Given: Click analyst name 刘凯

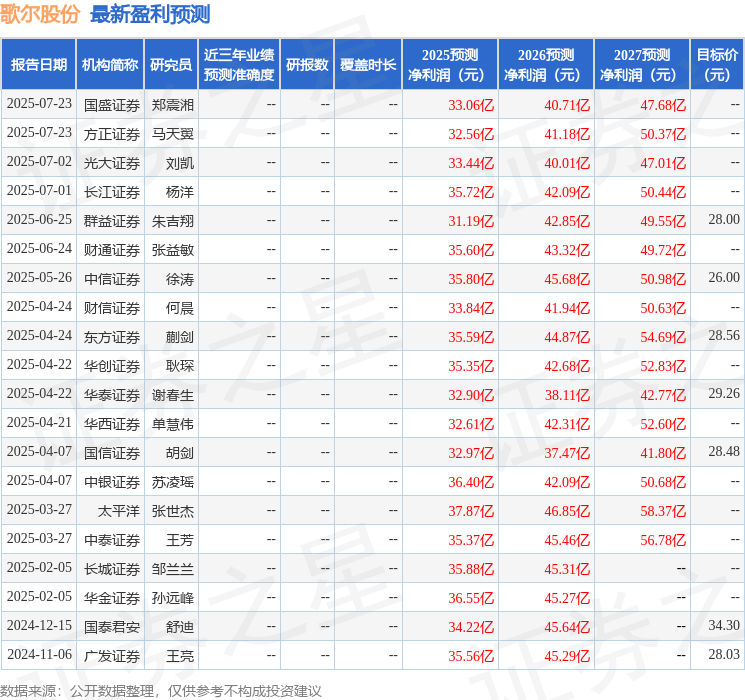Looking at the screenshot, I should coord(180,163).
